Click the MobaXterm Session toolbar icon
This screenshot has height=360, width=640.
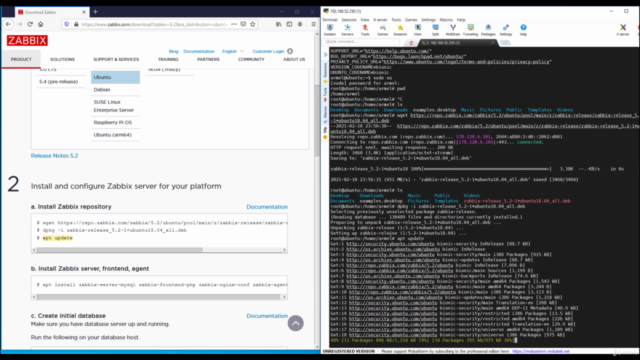coord(330,29)
